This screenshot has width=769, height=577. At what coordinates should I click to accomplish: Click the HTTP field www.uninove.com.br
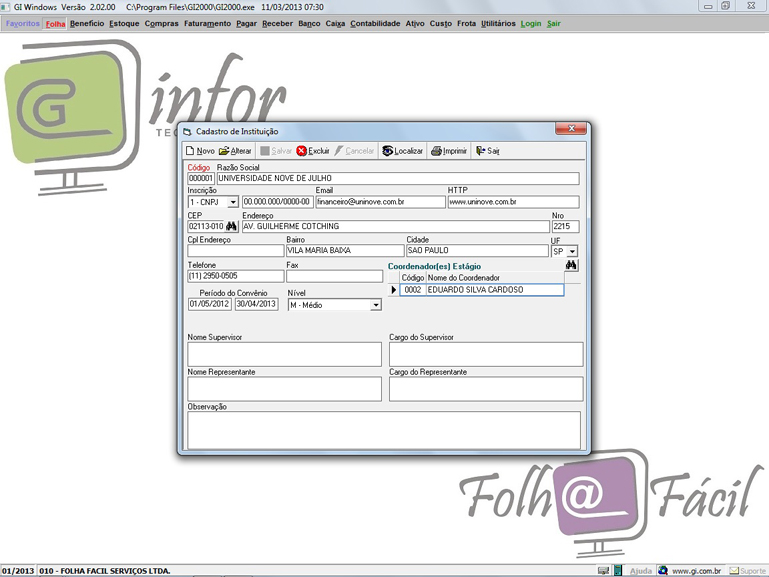point(513,202)
